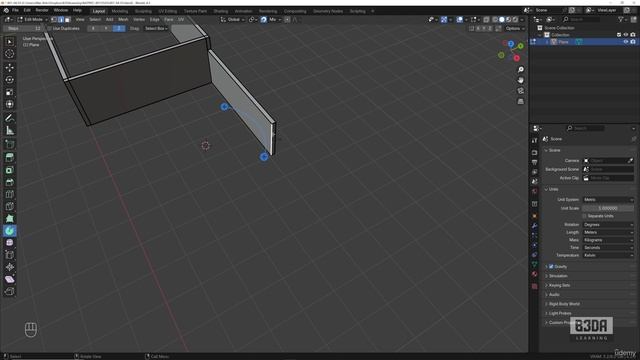Open the Window menu
This screenshot has height=360, width=640.
click(61, 10)
